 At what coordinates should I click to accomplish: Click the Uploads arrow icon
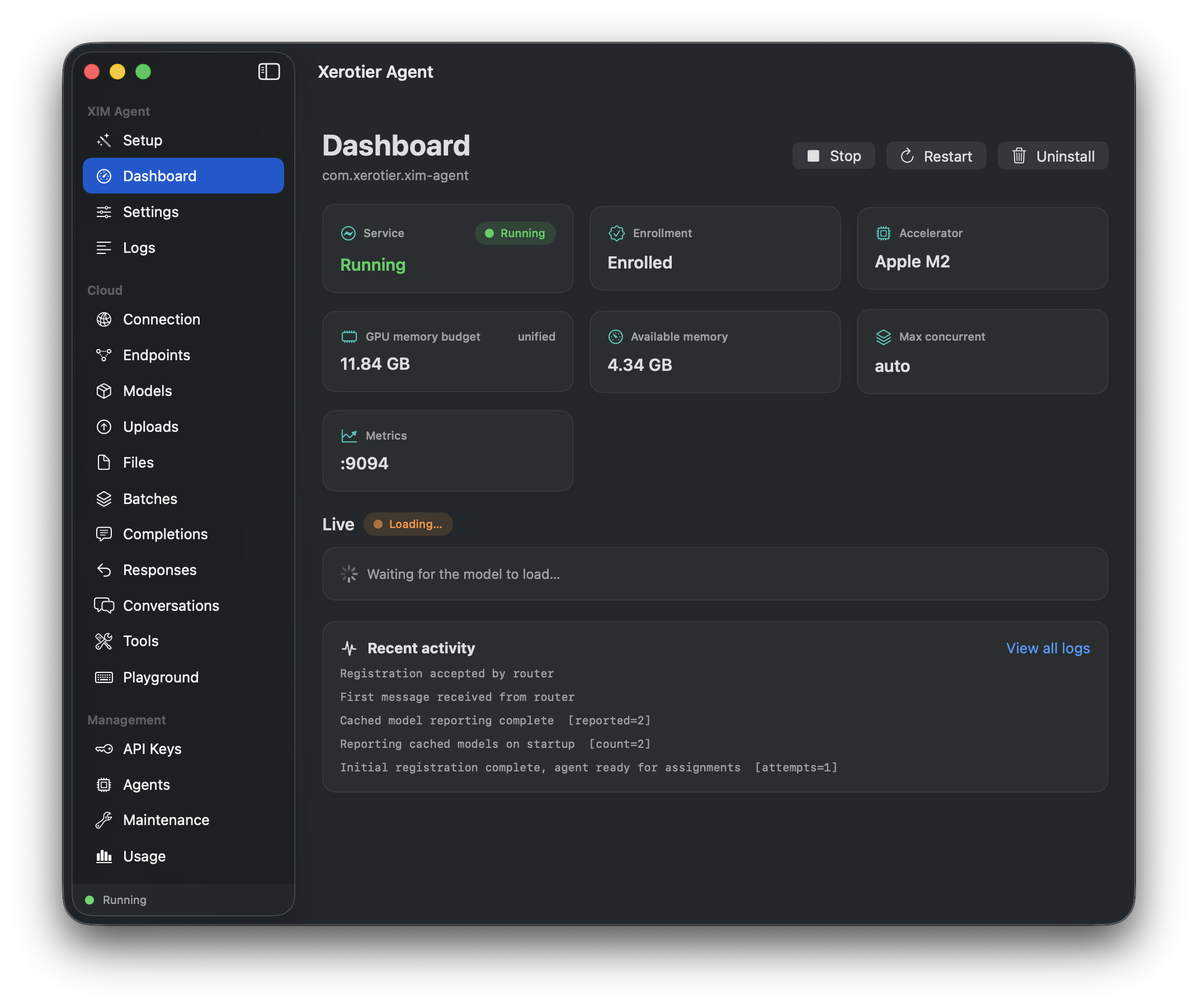(103, 427)
